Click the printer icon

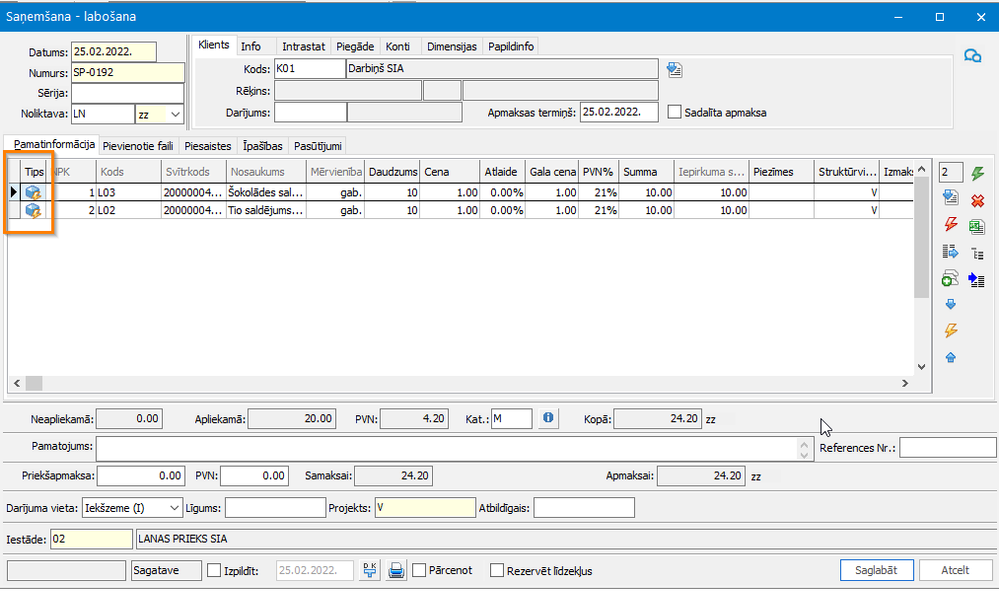[396, 570]
